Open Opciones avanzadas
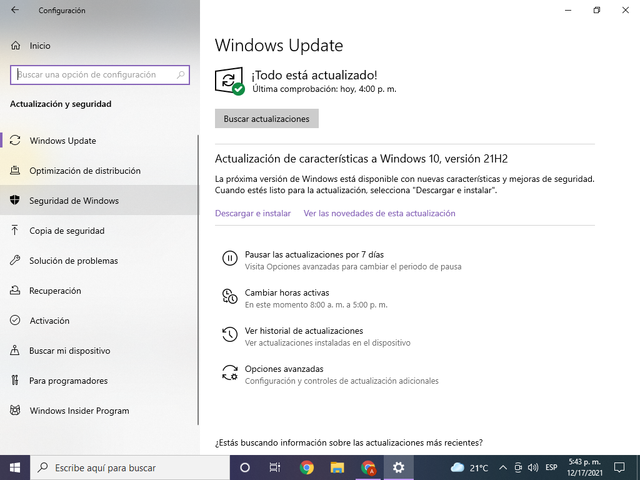The width and height of the screenshot is (640, 480). 330,374
